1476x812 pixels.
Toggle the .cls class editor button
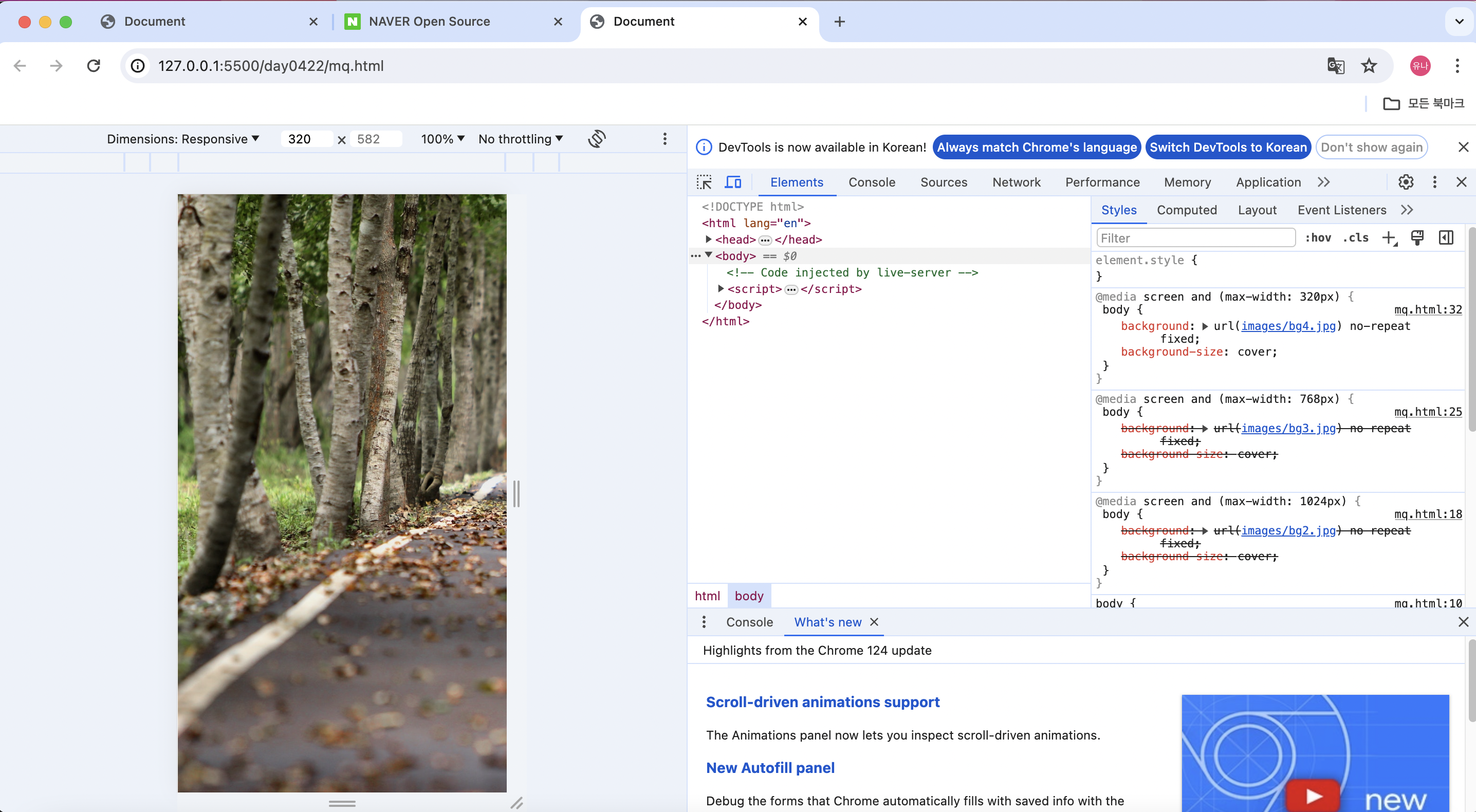(1356, 238)
